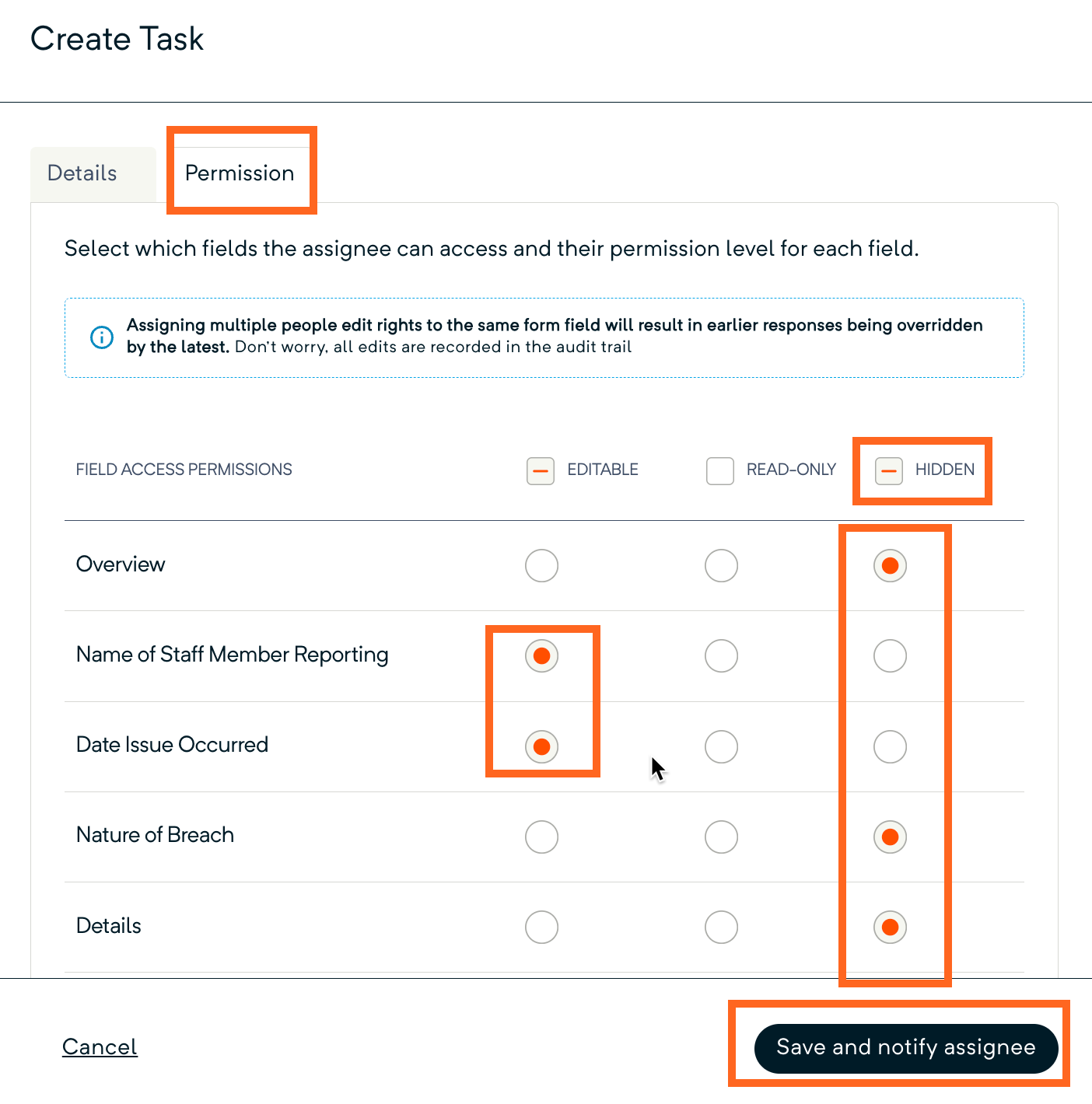Toggle the EDITABLE column header checkbox
Viewport: 1092px width, 1104px height.
coord(541,470)
